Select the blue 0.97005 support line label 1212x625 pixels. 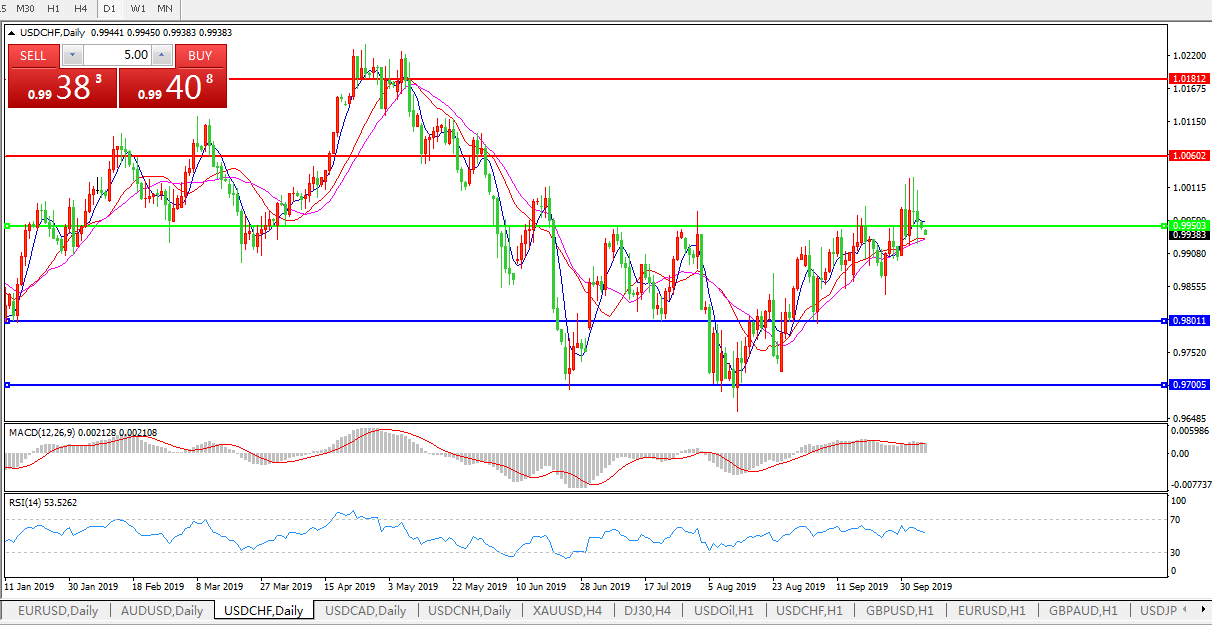(x=1190, y=385)
